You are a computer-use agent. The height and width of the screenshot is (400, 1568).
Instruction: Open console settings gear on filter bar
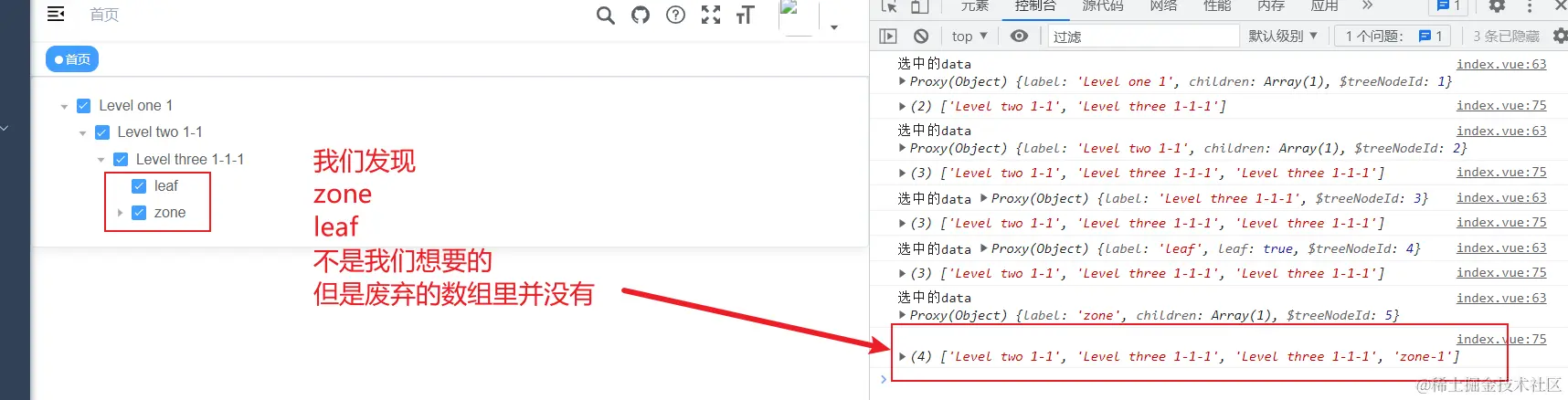click(1560, 36)
